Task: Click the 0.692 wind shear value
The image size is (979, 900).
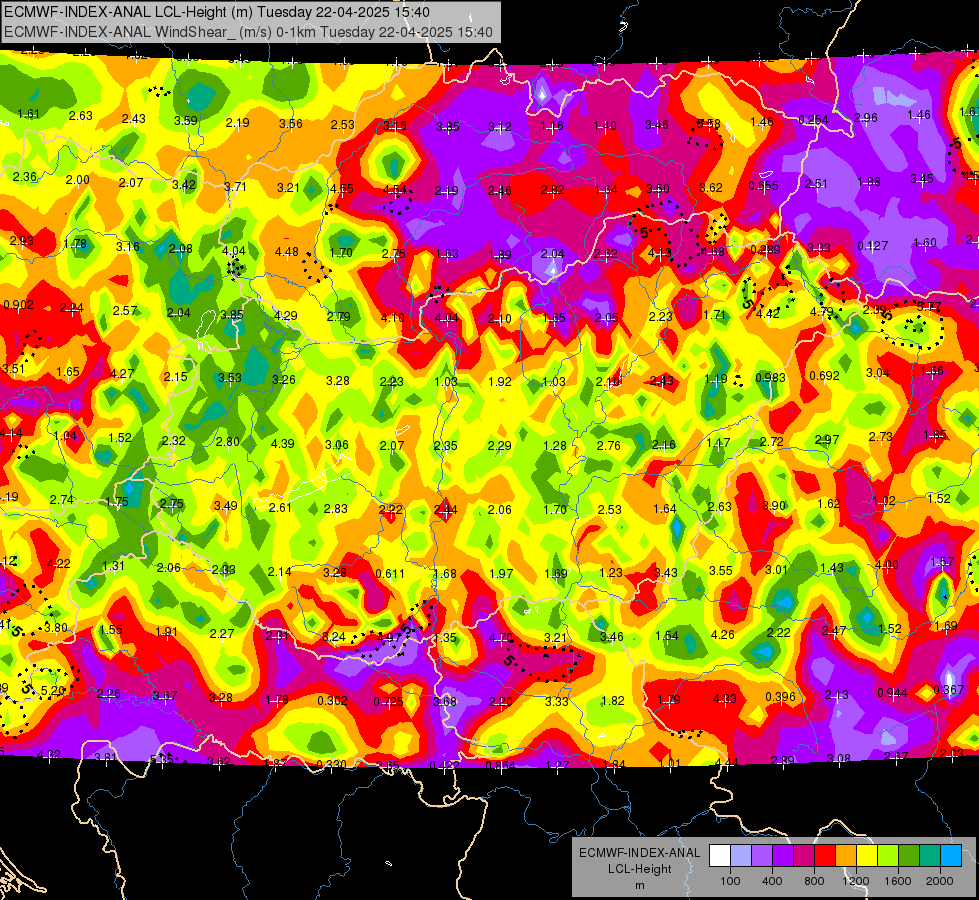Action: pos(824,375)
